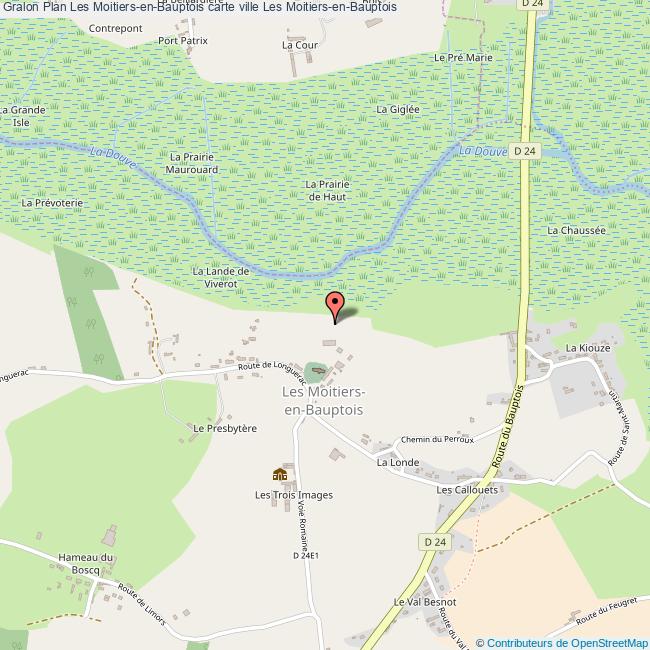Click the La Chaussée label
Image resolution: width=650 pixels, height=650 pixels.
coord(576,230)
